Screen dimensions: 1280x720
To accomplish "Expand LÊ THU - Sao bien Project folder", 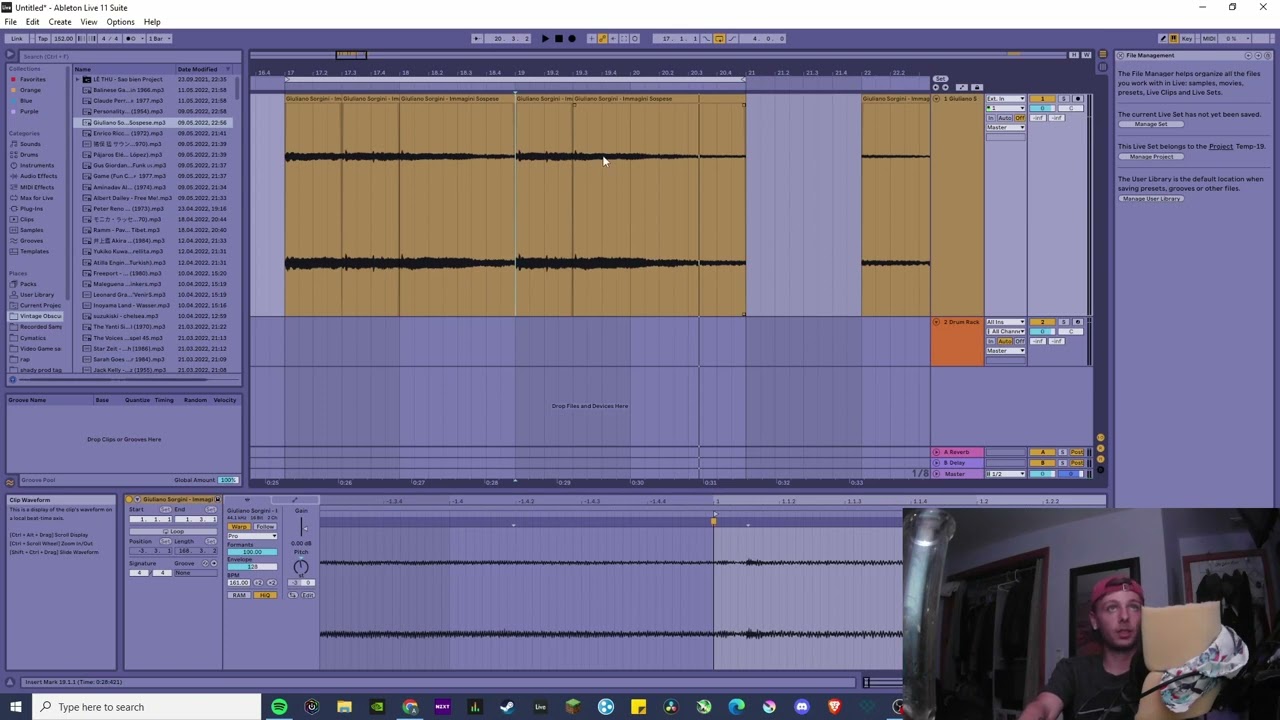I will (79, 79).
